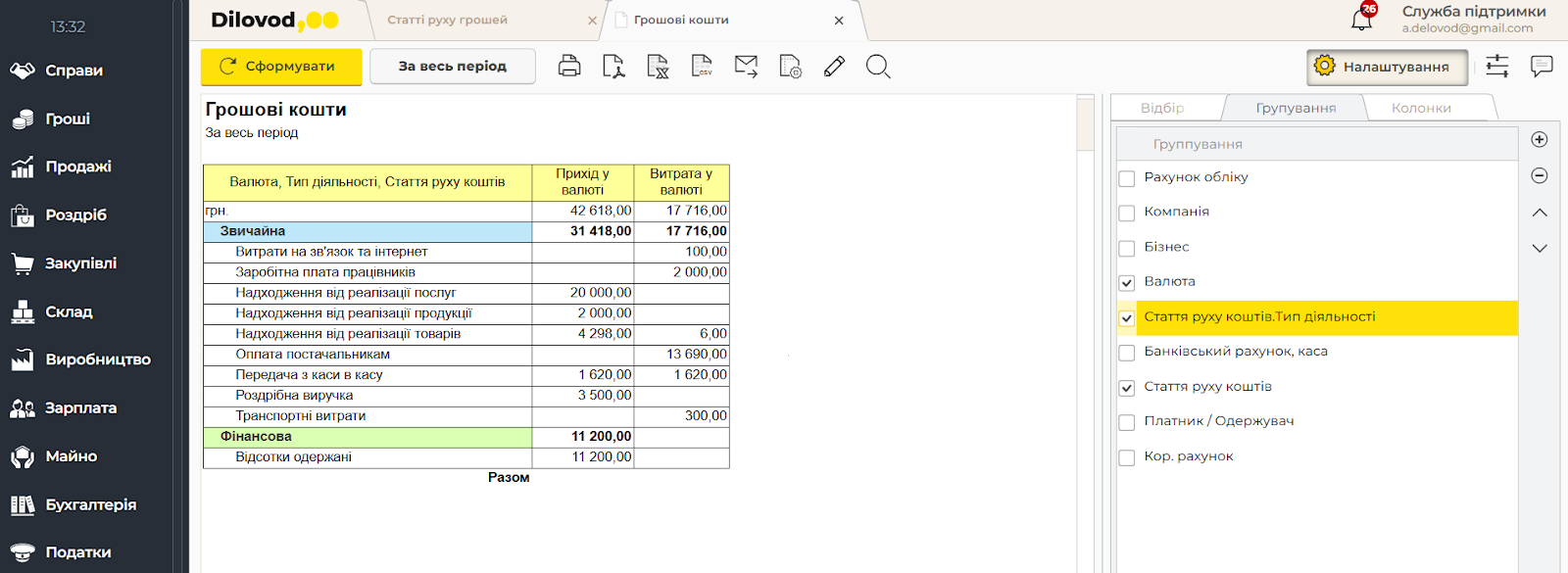The width and height of the screenshot is (1568, 573).
Task: Open the За весь період selector
Action: coord(452,67)
